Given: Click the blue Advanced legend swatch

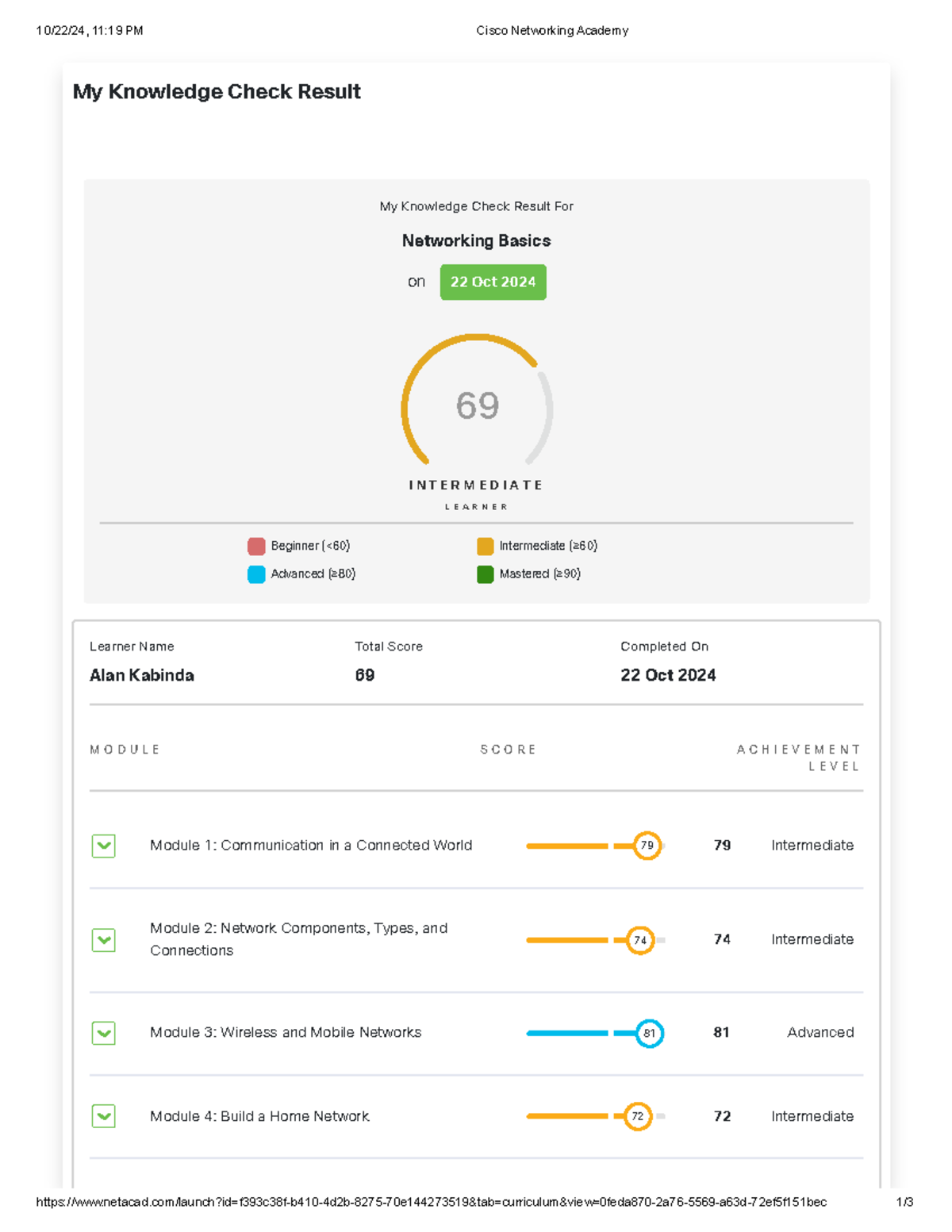Looking at the screenshot, I should coord(256,574).
